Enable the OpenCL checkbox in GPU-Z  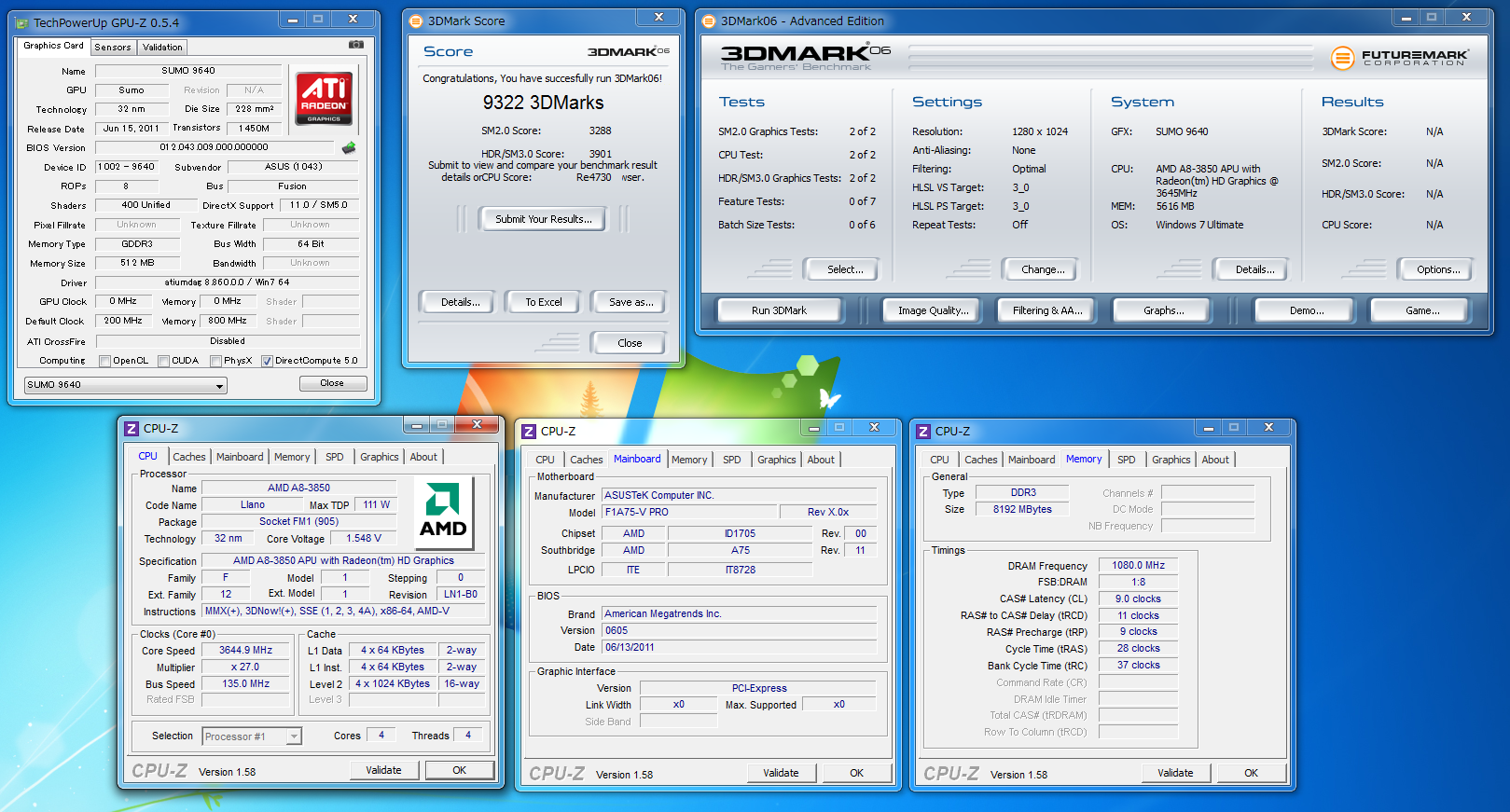[104, 361]
